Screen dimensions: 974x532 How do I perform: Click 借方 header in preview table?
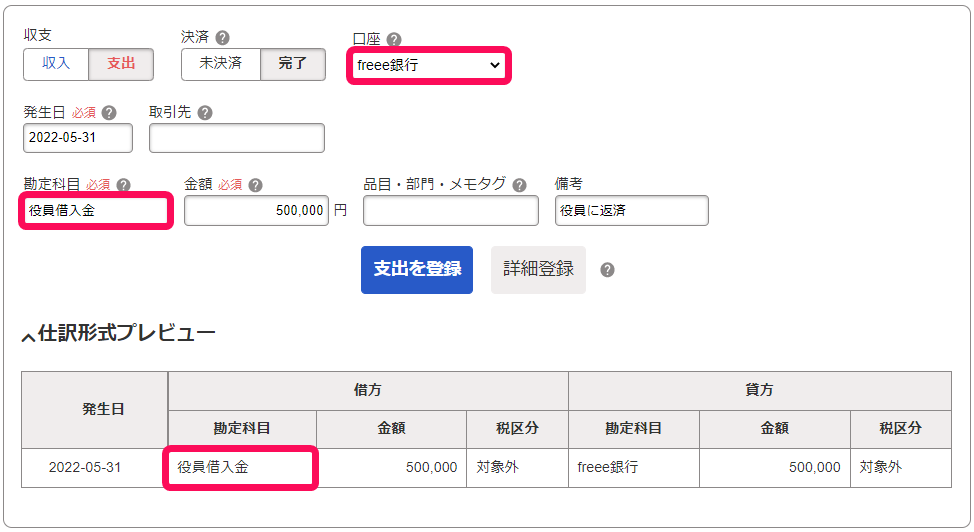(368, 391)
